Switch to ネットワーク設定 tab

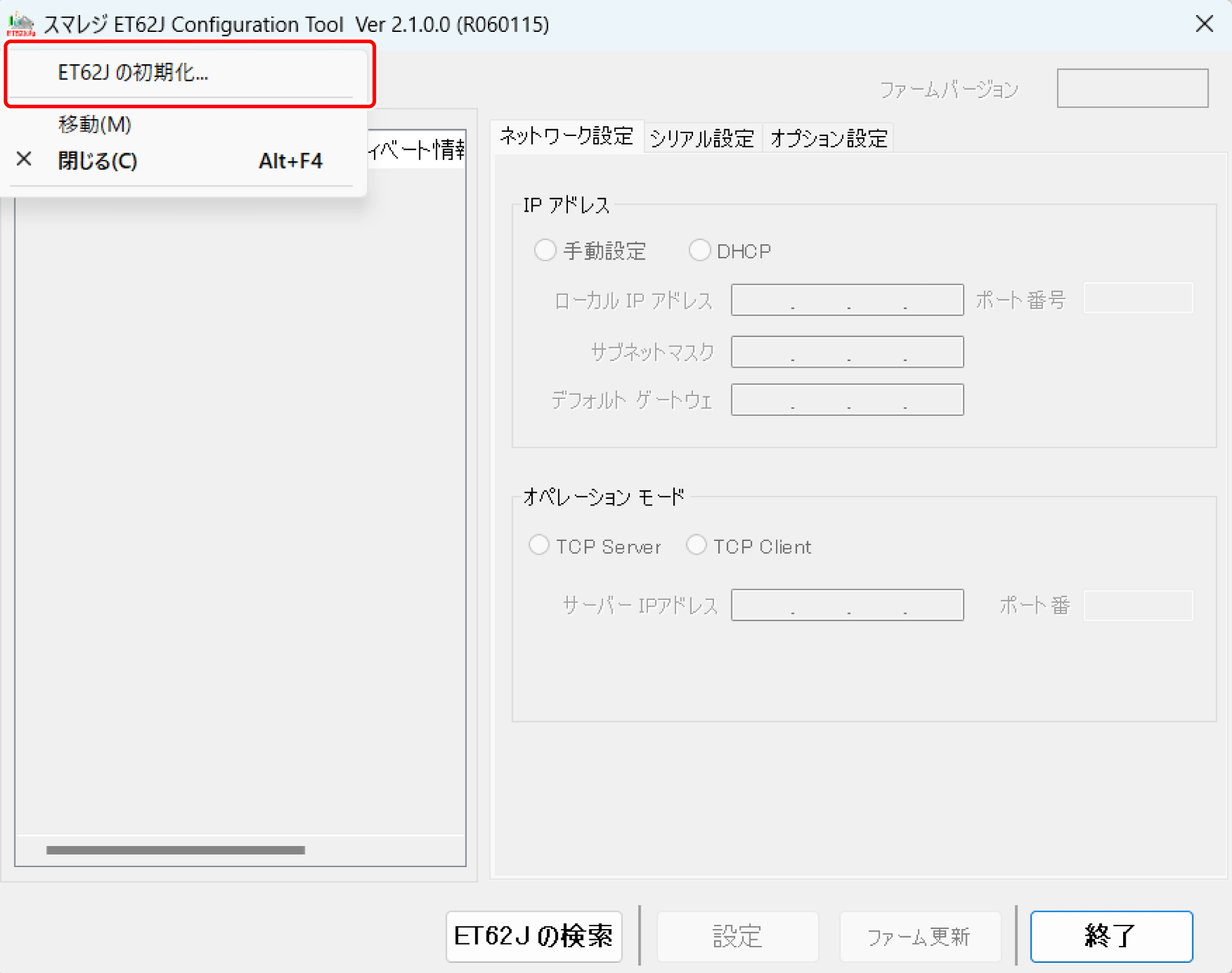pos(567,137)
